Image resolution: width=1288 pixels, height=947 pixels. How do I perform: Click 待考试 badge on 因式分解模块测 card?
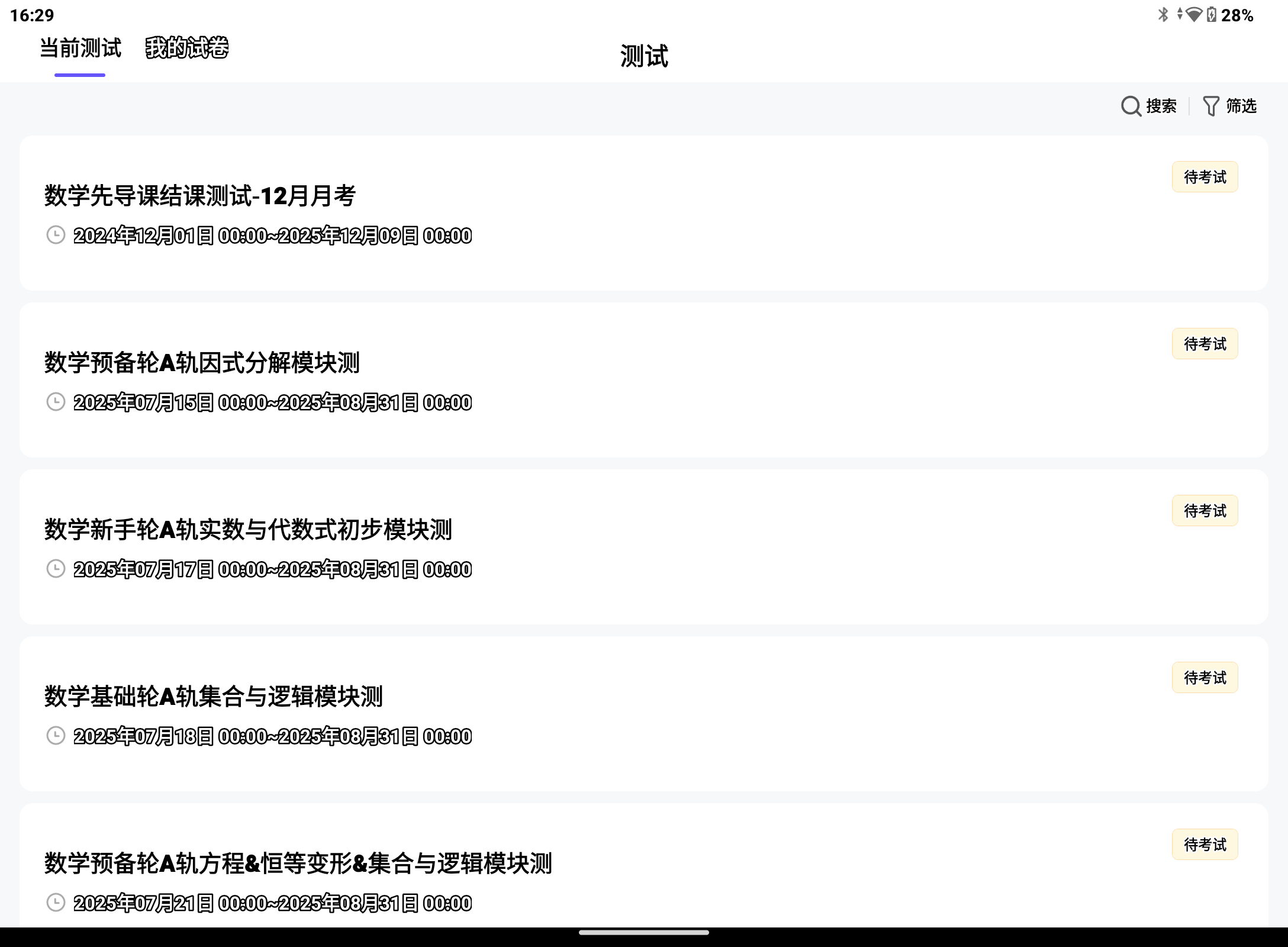tap(1205, 344)
